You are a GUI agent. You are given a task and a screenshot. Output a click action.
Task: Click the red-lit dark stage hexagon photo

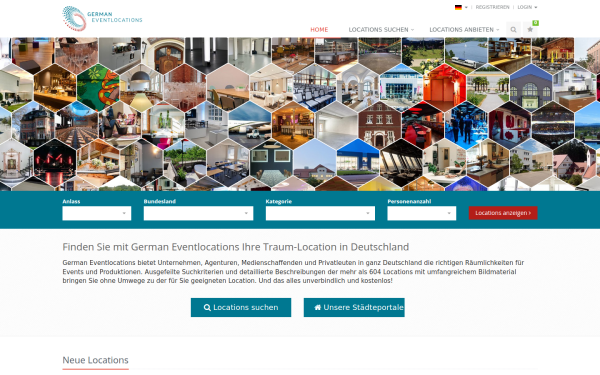pos(55,163)
